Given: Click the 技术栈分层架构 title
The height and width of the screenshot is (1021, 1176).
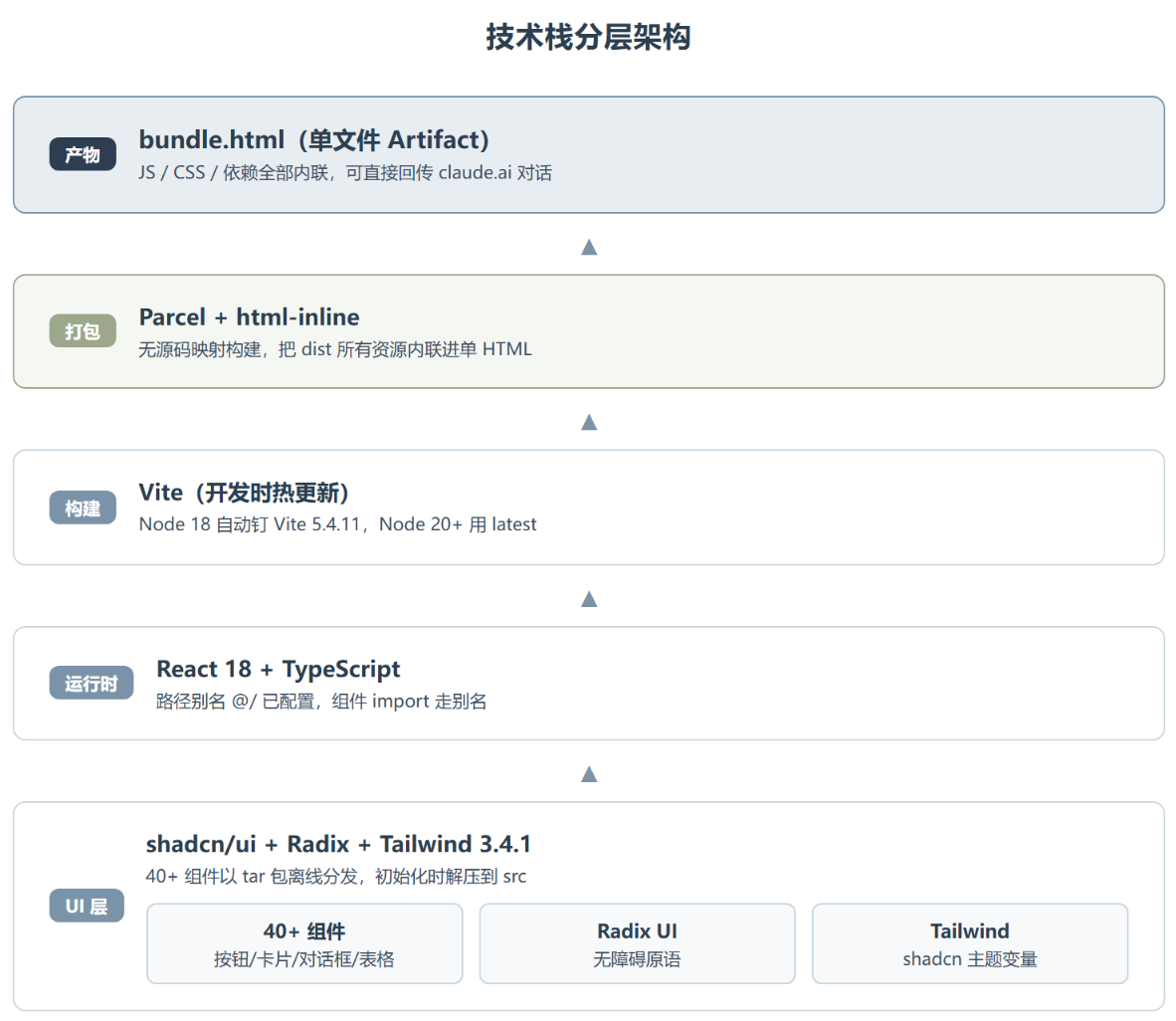Looking at the screenshot, I should point(588,37).
